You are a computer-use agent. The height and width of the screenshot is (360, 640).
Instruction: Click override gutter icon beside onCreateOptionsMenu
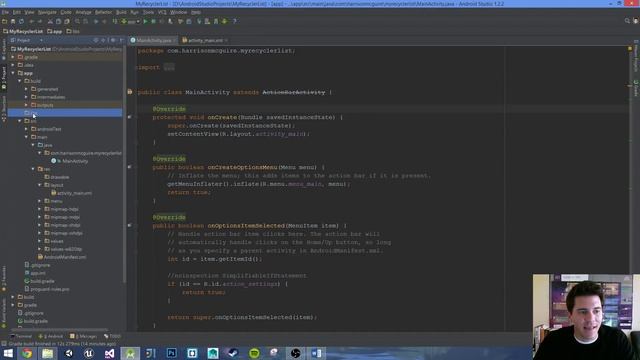click(x=130, y=167)
